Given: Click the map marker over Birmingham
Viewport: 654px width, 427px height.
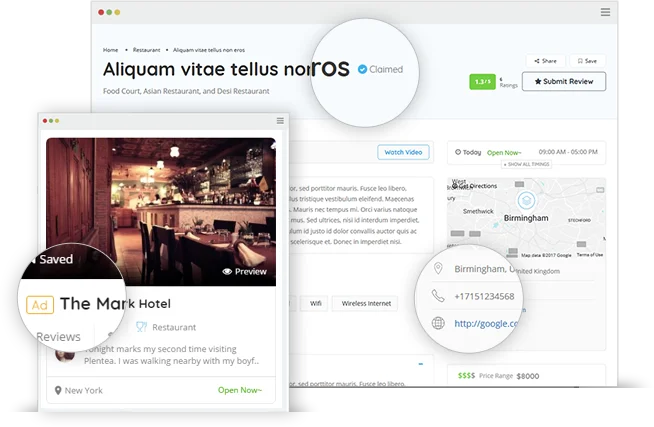Looking at the screenshot, I should pos(526,201).
